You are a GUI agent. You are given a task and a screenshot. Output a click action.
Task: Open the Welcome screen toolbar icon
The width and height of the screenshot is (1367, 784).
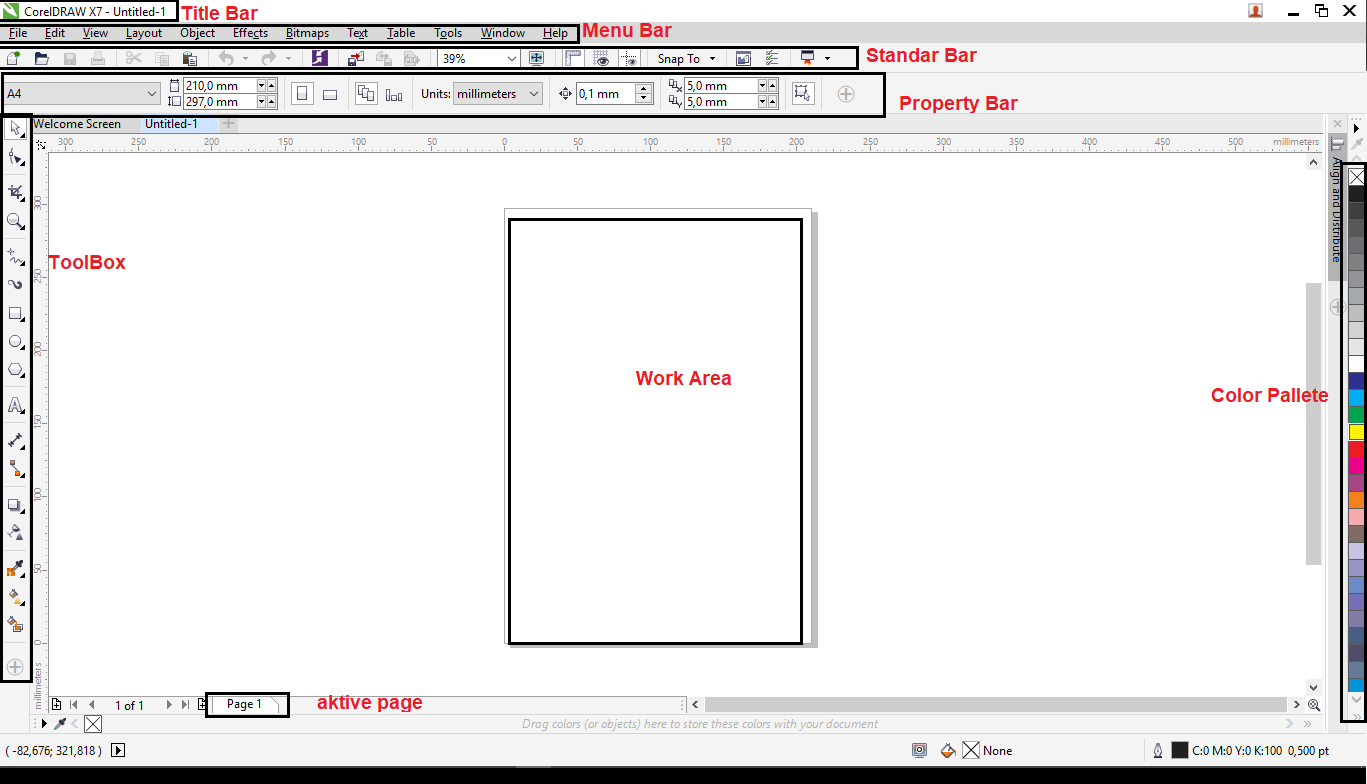(x=743, y=59)
